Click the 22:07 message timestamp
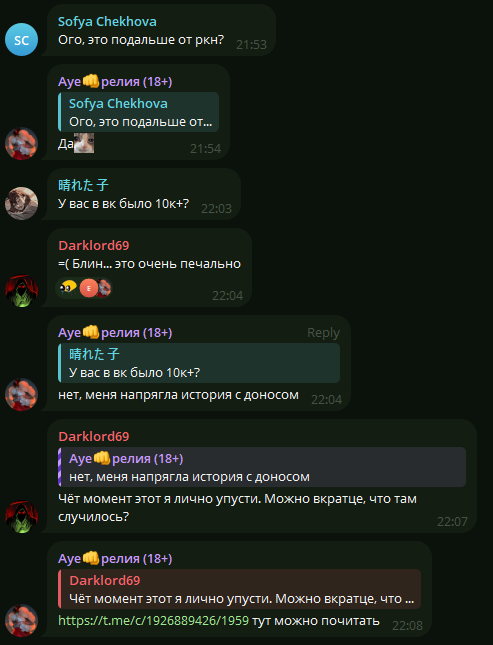This screenshot has height=645, width=493. (452, 522)
